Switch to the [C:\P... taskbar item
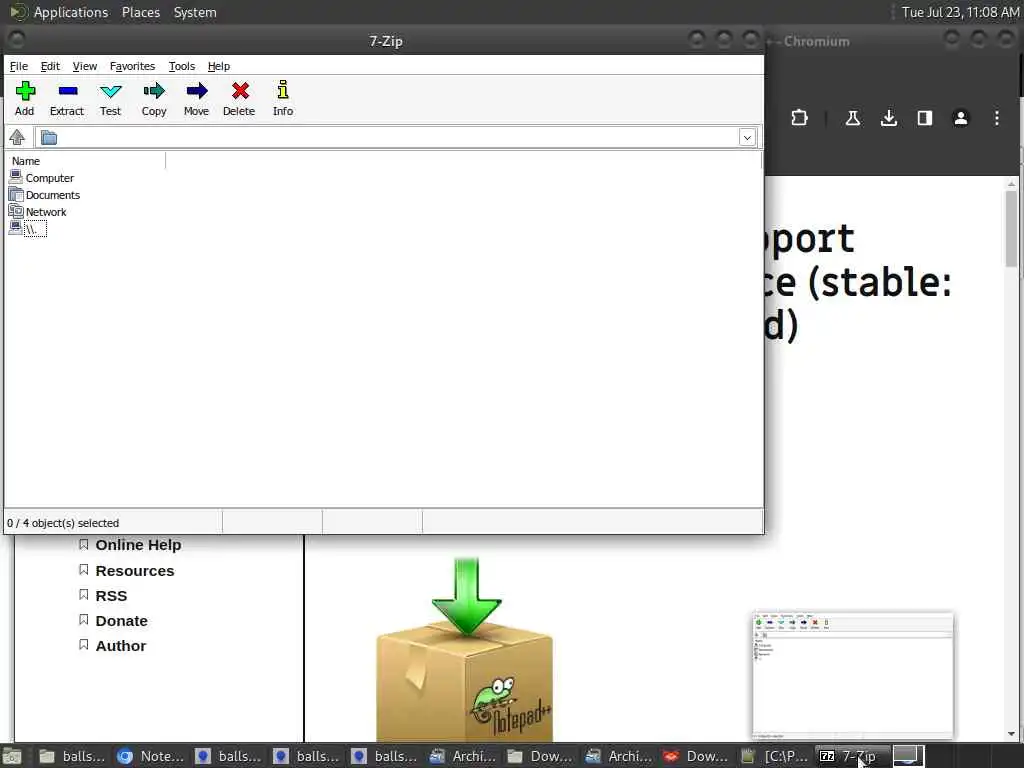This screenshot has height=768, width=1024. pyautogui.click(x=776, y=756)
